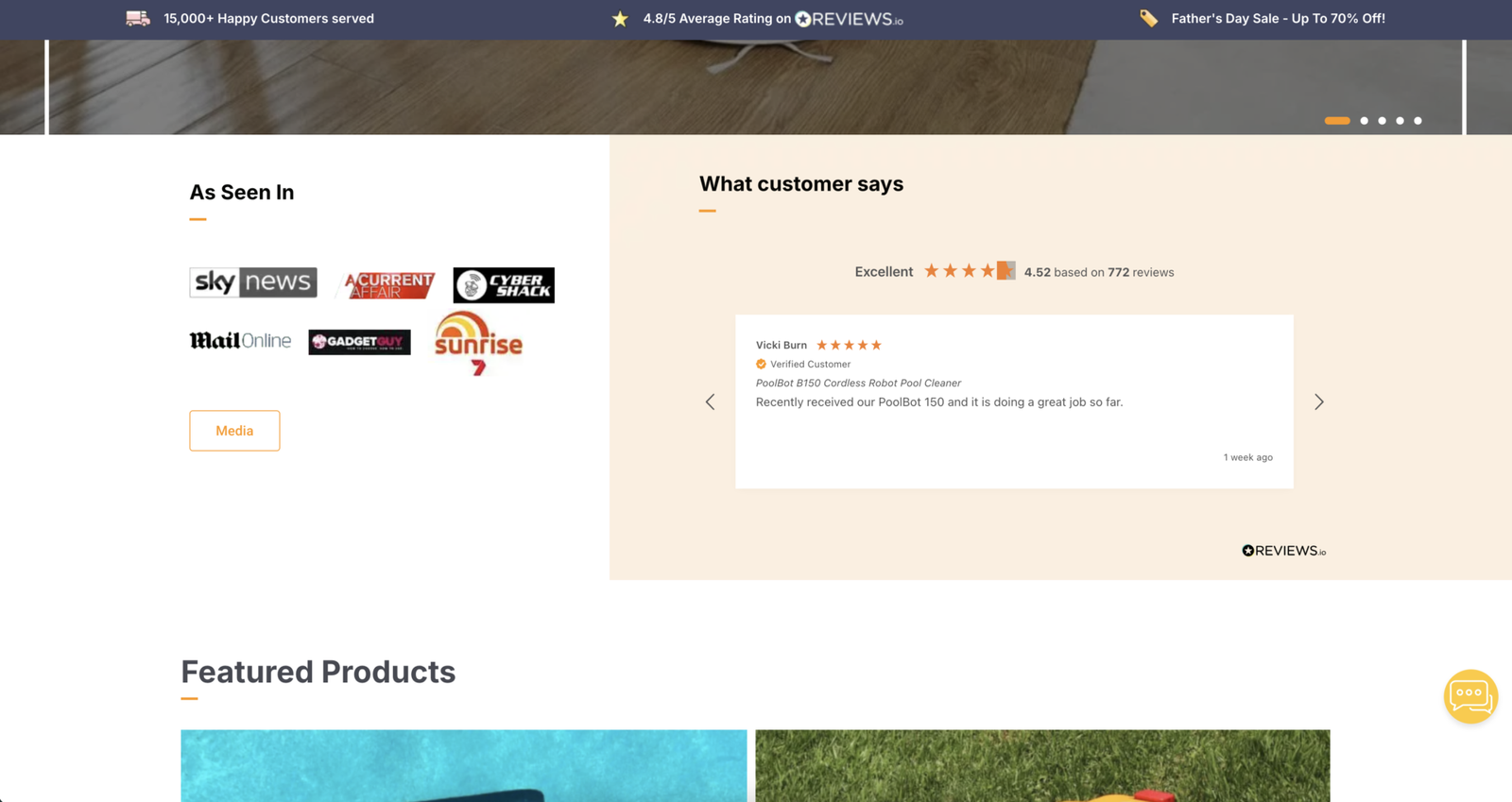Click the hero banner slide image

tap(756, 87)
